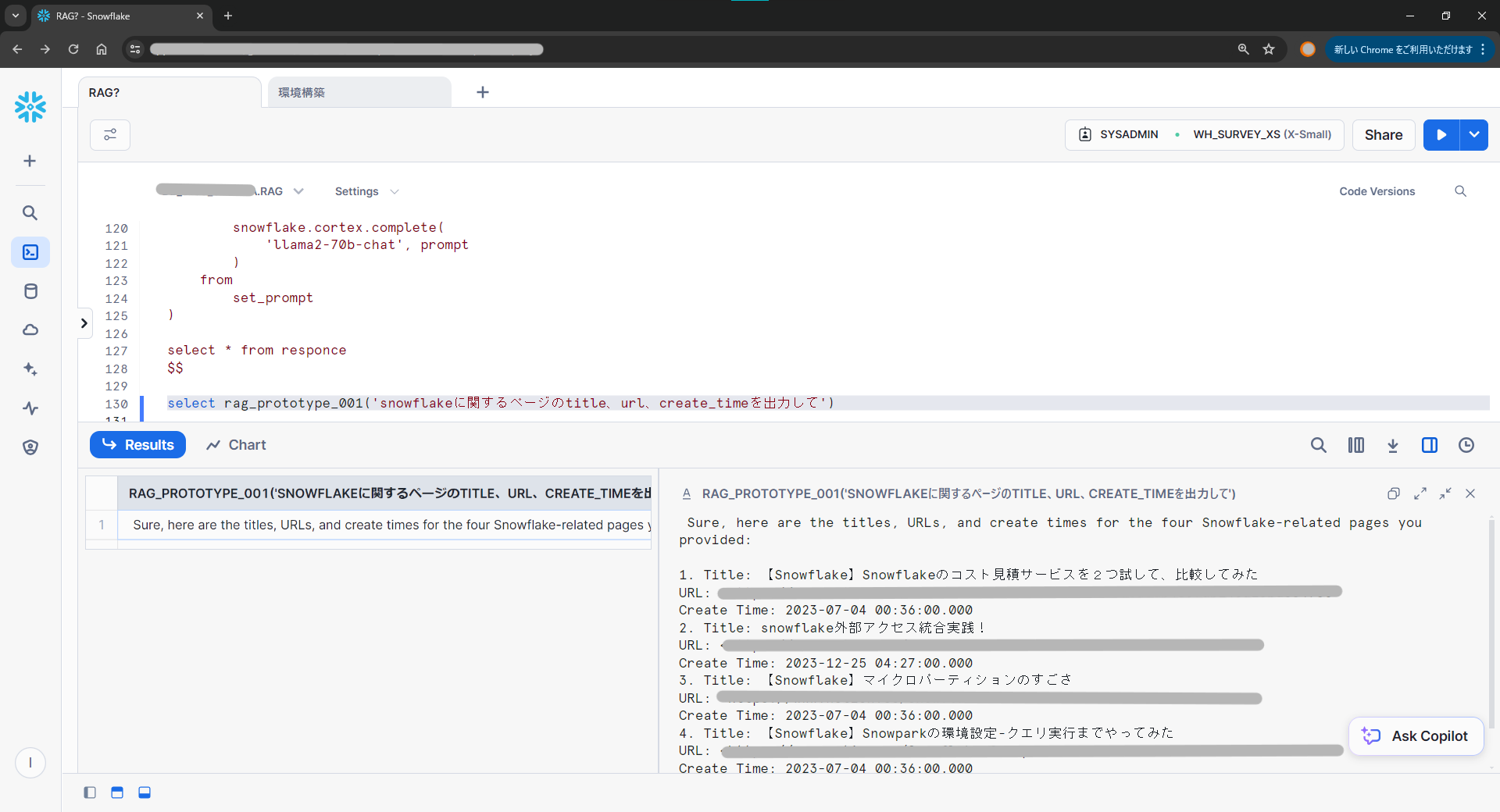Screen dimensions: 1500x812
Task: Open the Chrome profile avatar
Action: 1308,49
